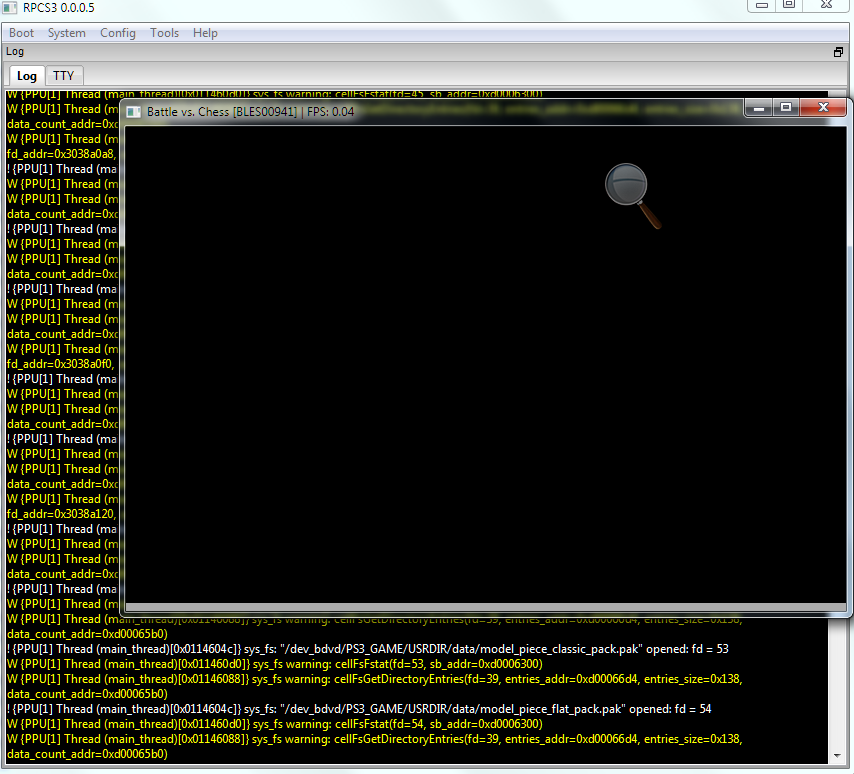Screen dimensions: 854x774
Task: Click the log scrollbar down arrow
Action: (x=838, y=755)
